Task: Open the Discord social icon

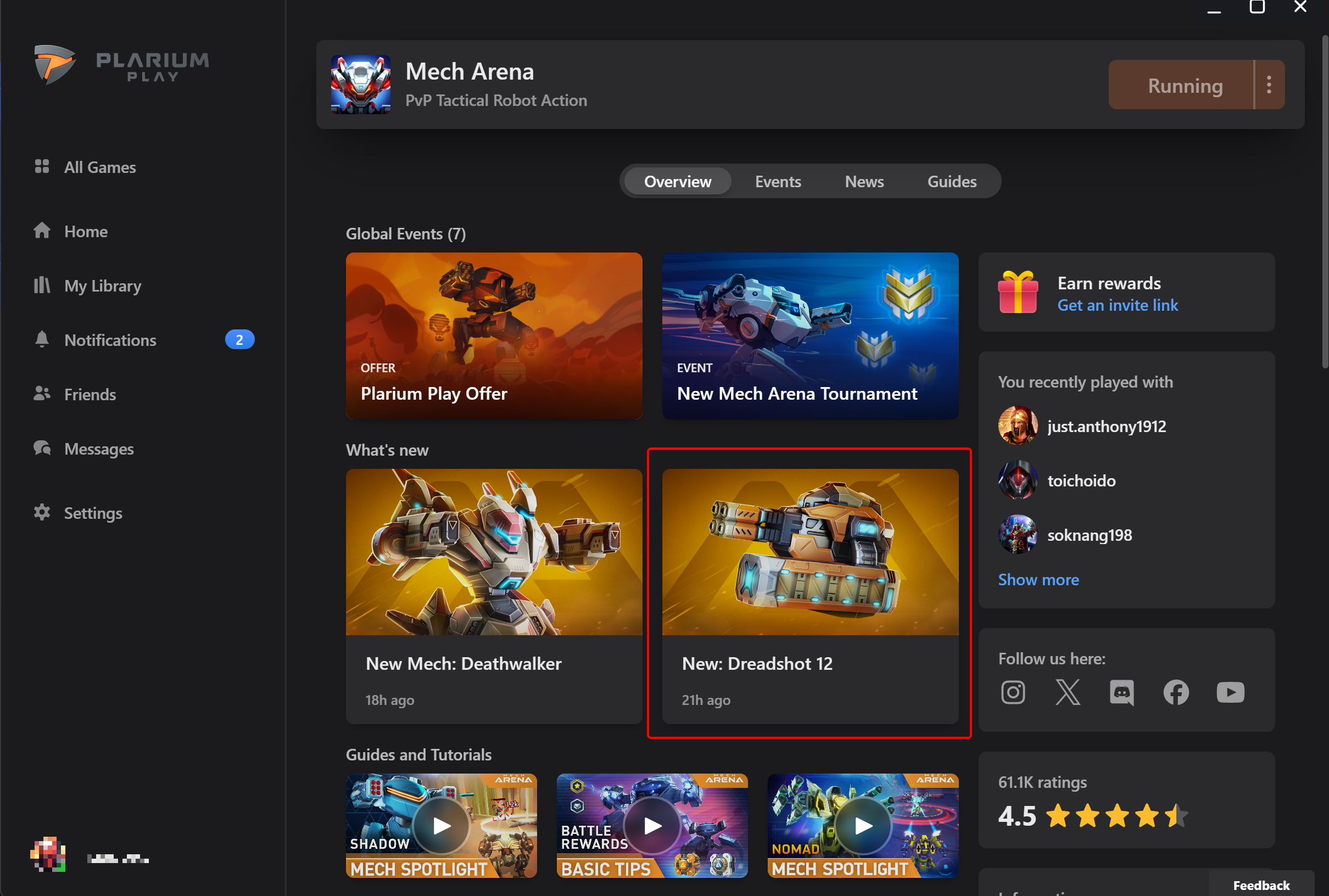Action: pos(1121,692)
